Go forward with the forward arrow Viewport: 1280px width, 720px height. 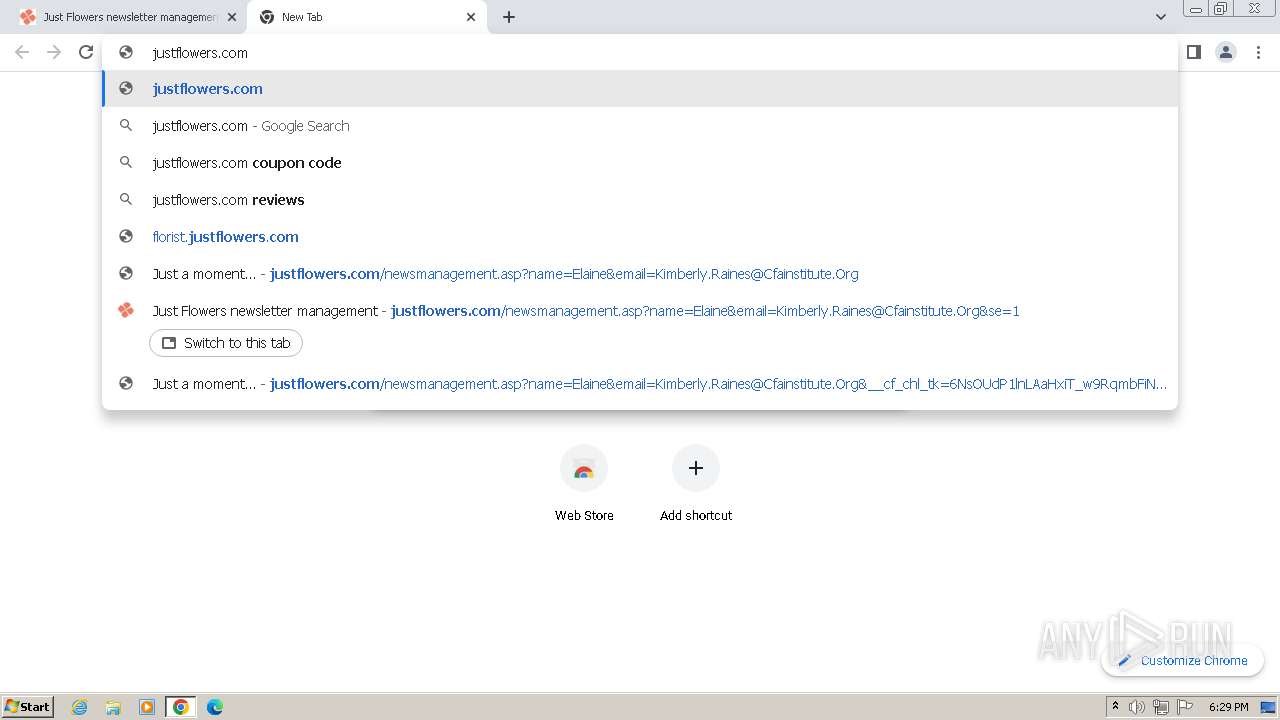pyautogui.click(x=54, y=52)
